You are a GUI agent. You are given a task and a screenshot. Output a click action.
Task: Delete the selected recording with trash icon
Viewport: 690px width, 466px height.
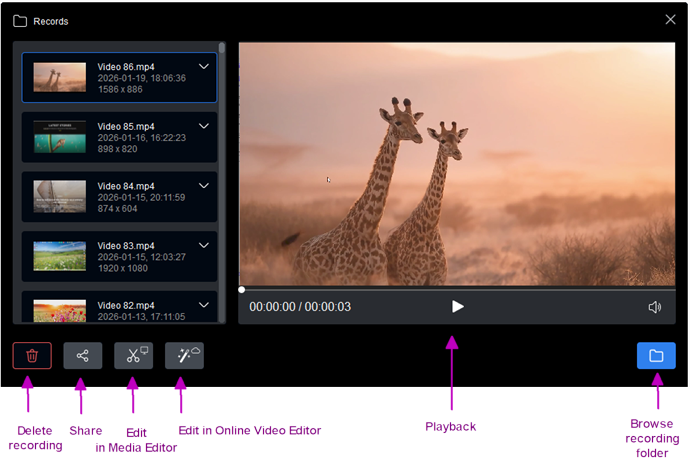coord(32,356)
